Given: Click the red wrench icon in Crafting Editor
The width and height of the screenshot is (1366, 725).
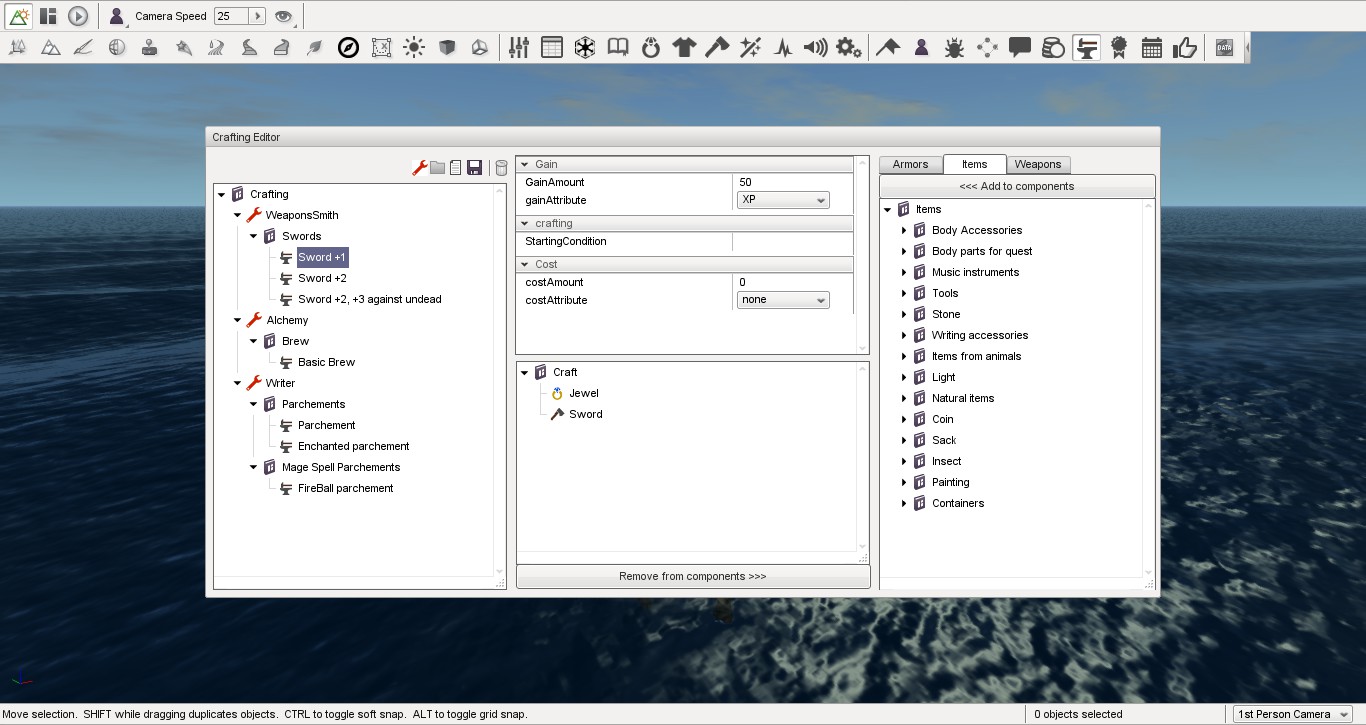Looking at the screenshot, I should [419, 168].
